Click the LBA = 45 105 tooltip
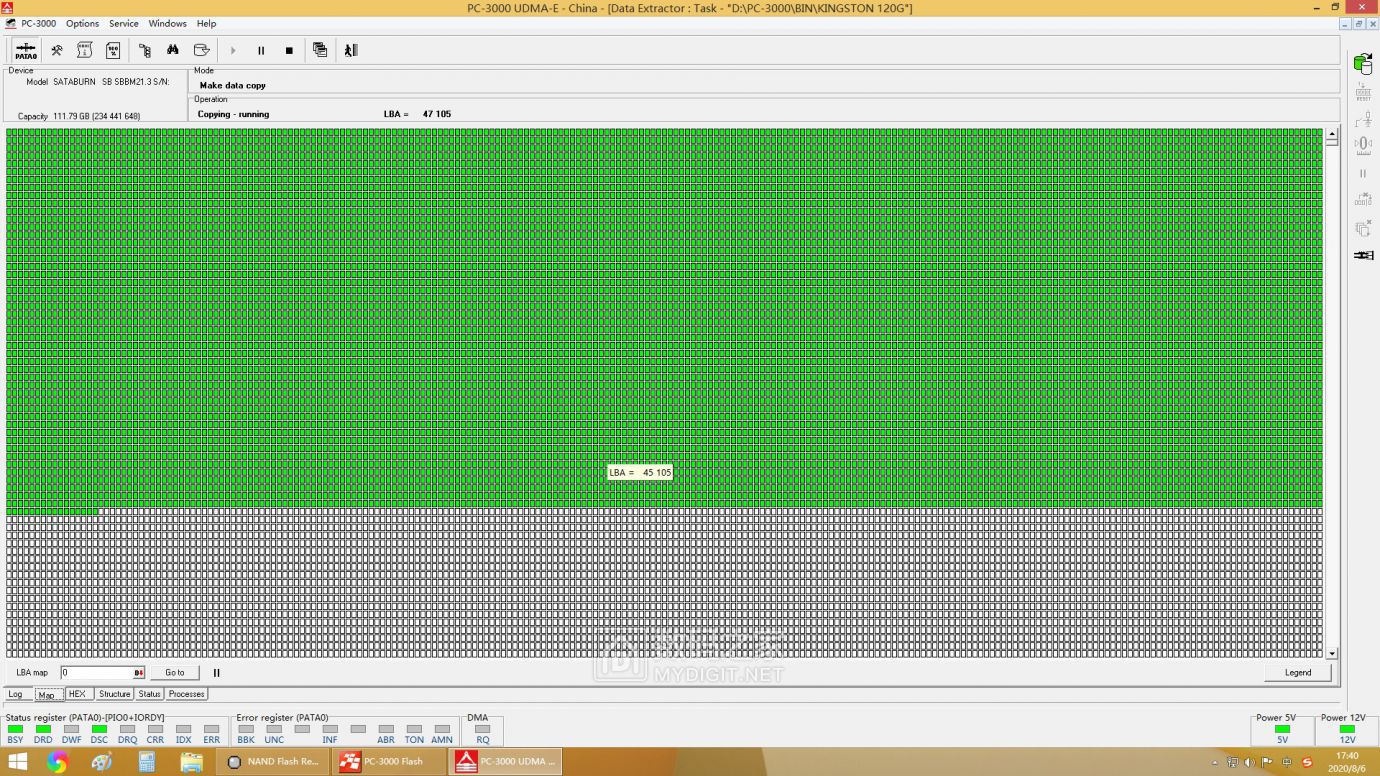The height and width of the screenshot is (776, 1380). (x=640, y=472)
